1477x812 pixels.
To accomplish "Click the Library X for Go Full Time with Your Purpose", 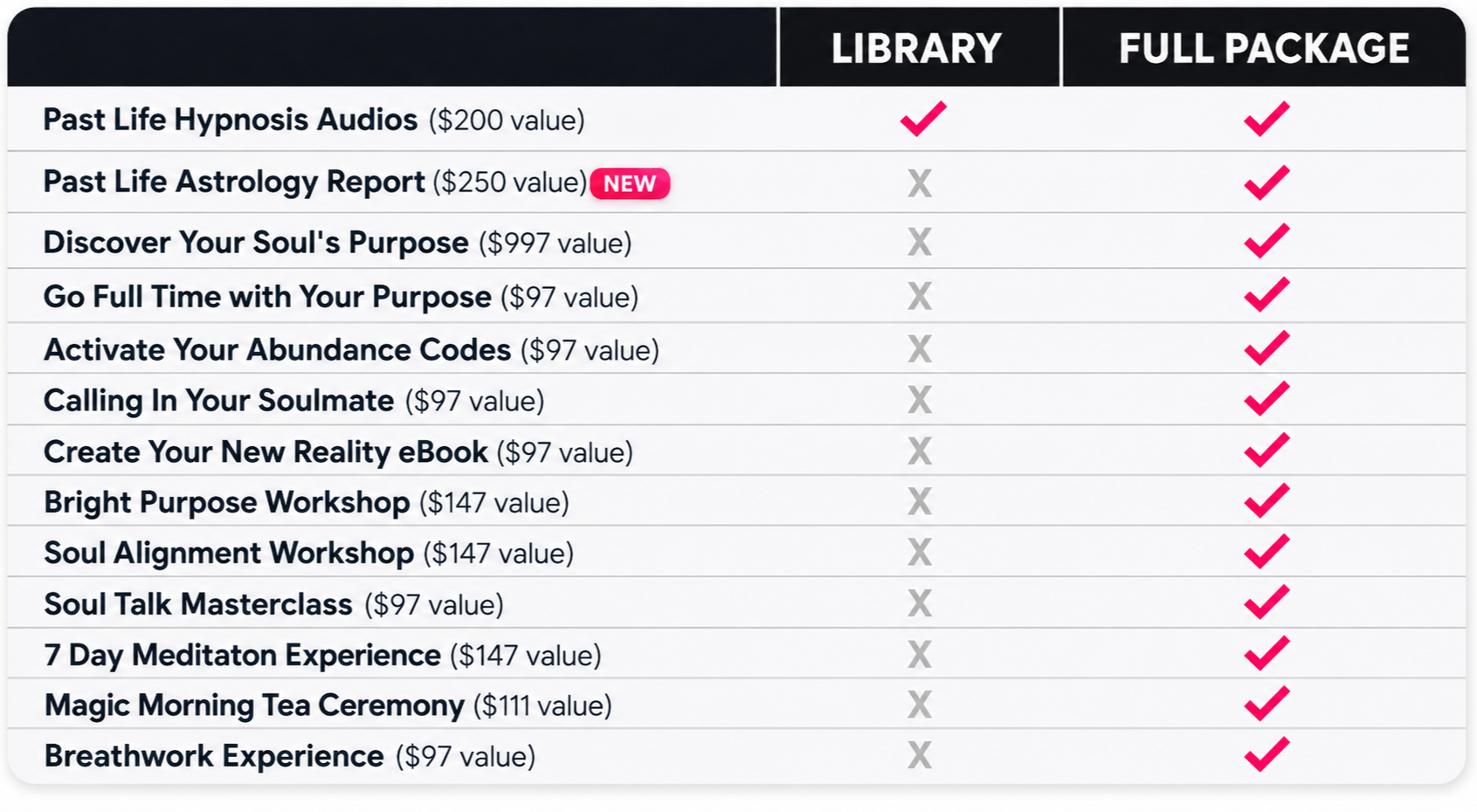I will pos(920,296).
